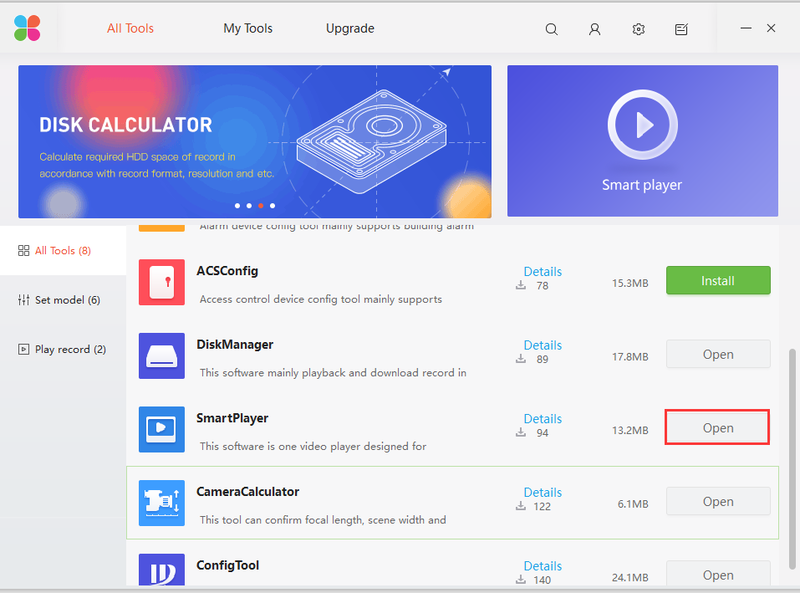Click DiskManager's playback description text
This screenshot has height=593, width=800.
333,373
